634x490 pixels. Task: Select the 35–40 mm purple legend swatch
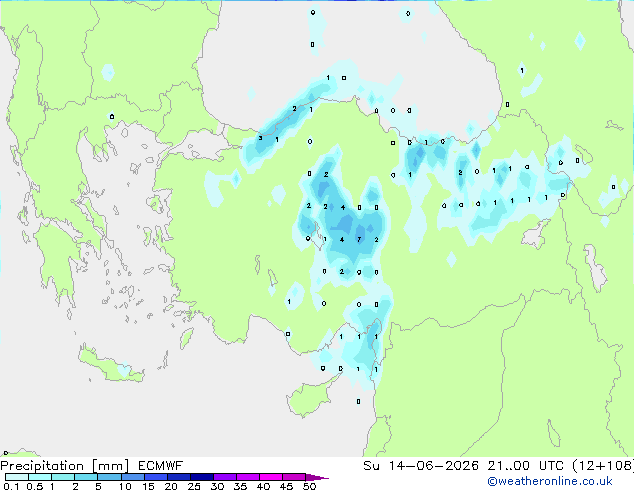[248, 477]
